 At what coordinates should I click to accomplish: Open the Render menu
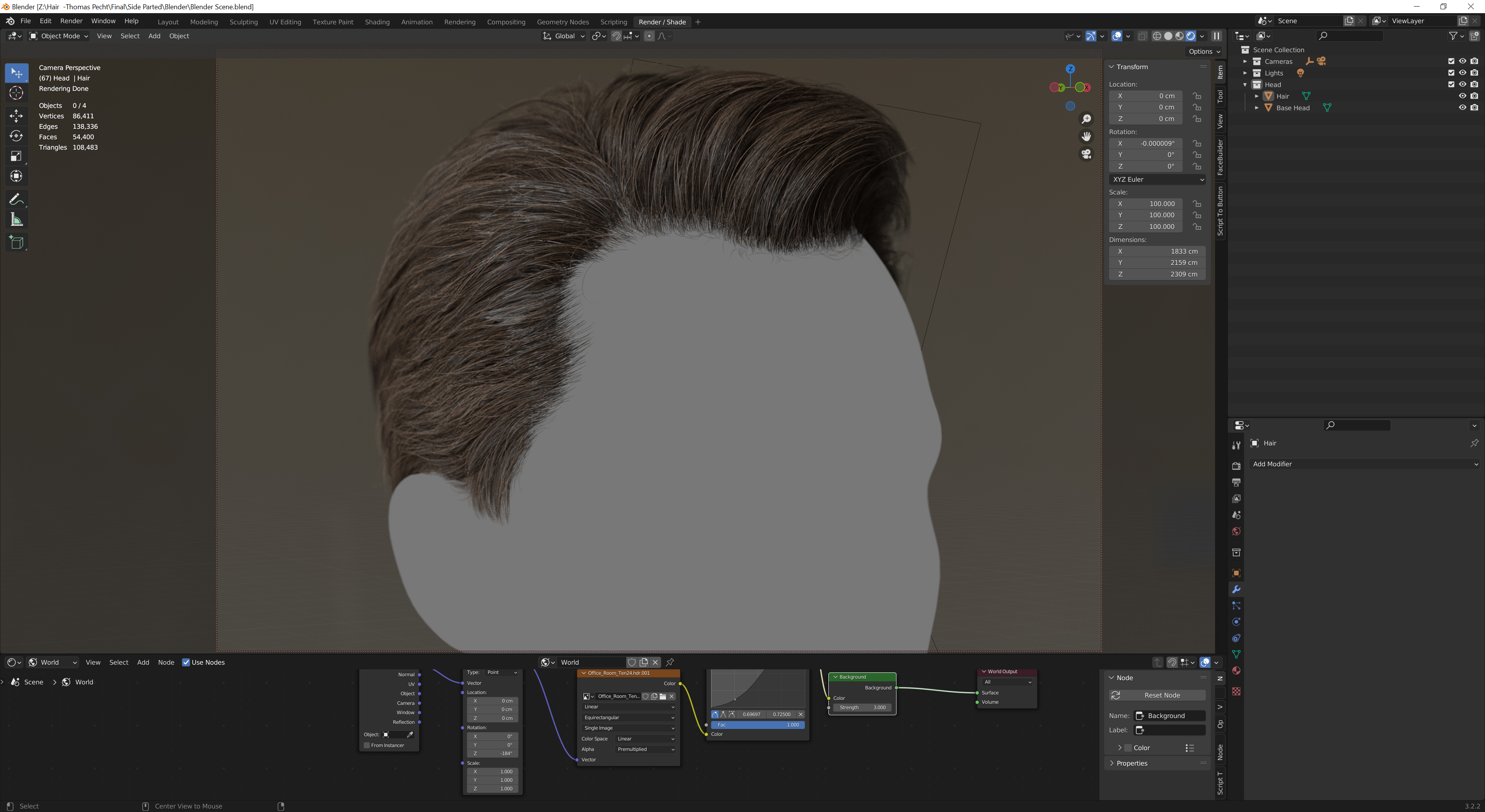72,21
